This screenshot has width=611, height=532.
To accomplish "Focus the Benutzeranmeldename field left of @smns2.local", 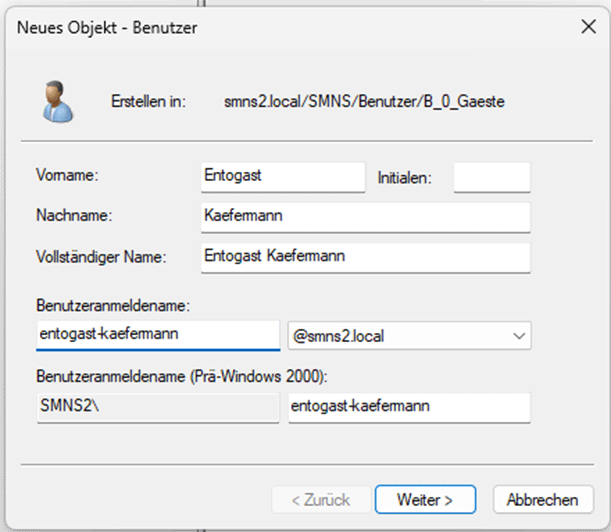I will [x=158, y=336].
